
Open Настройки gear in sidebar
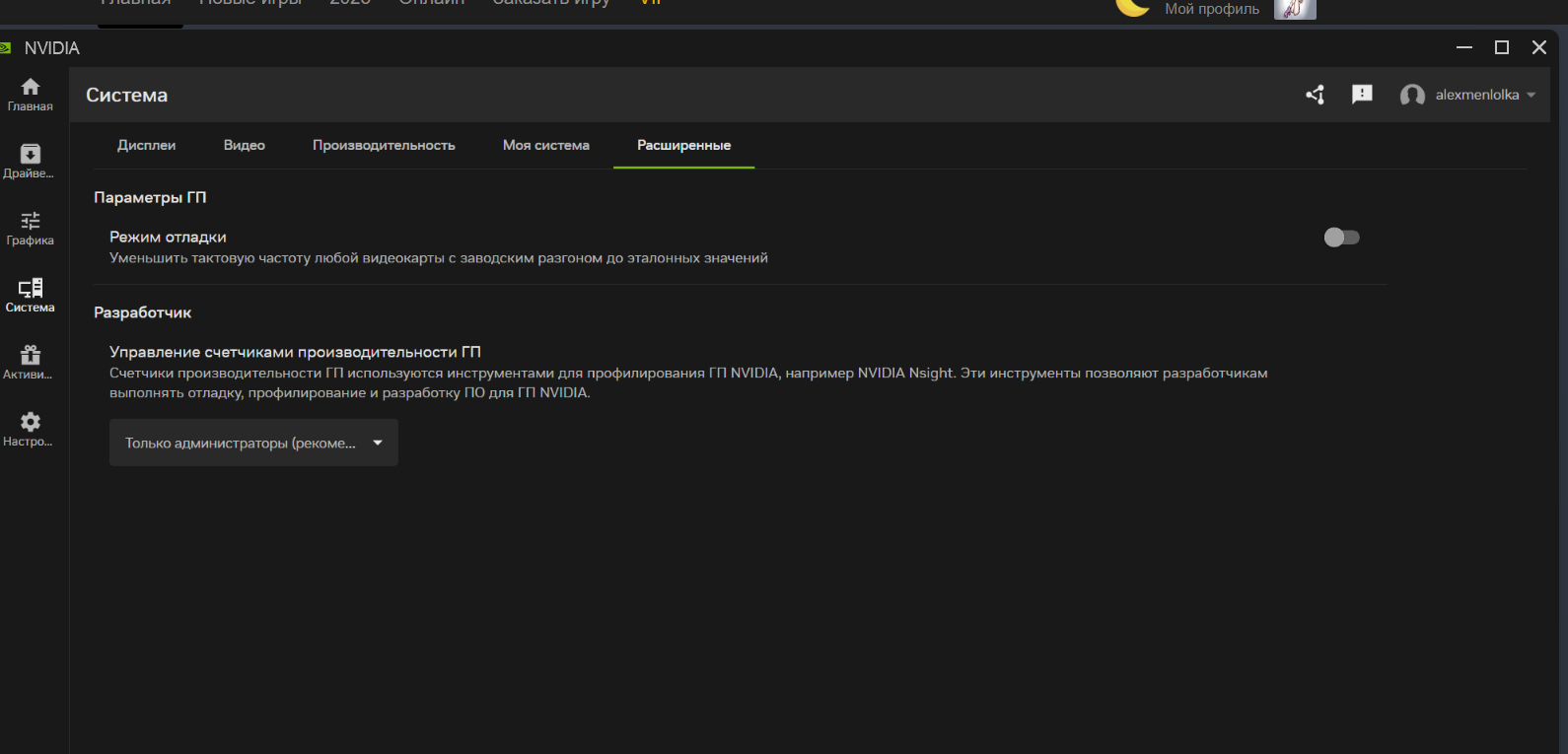click(31, 429)
